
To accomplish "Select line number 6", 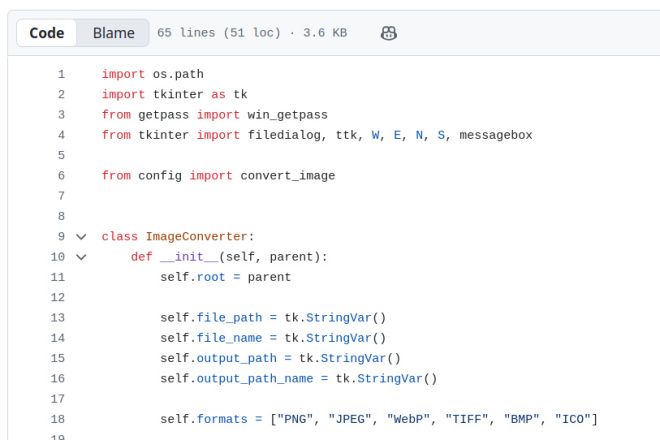I will coord(61,176).
